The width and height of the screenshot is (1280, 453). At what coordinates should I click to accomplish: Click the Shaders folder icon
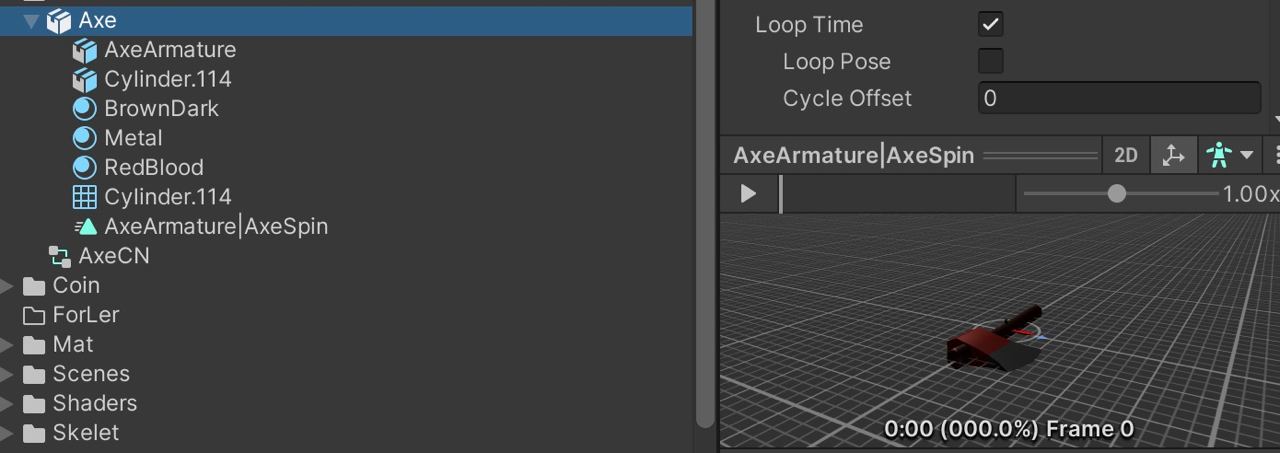coord(34,404)
